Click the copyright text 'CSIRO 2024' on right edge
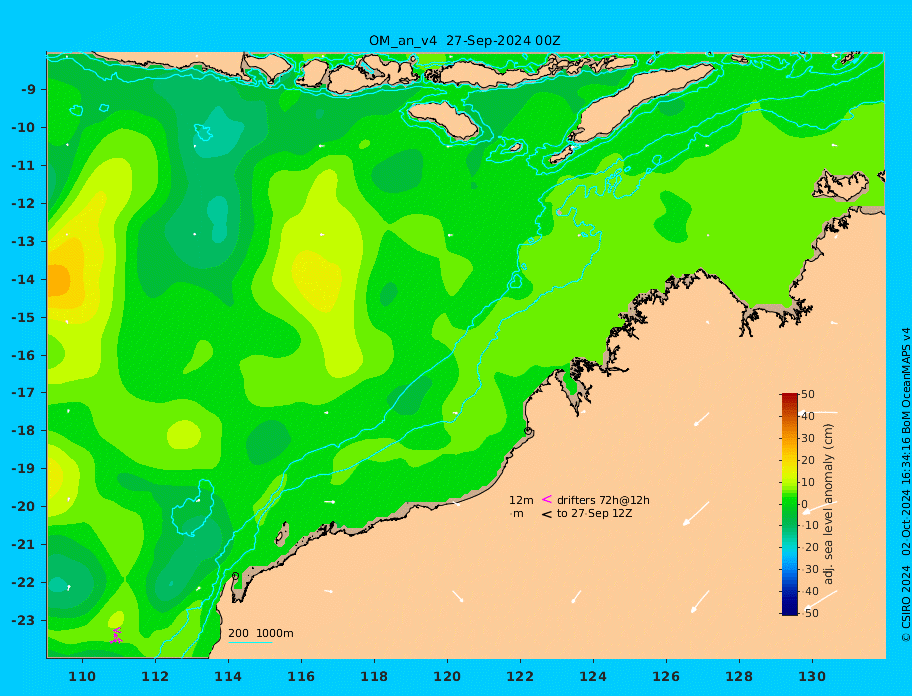The image size is (912, 696). (x=906, y=604)
